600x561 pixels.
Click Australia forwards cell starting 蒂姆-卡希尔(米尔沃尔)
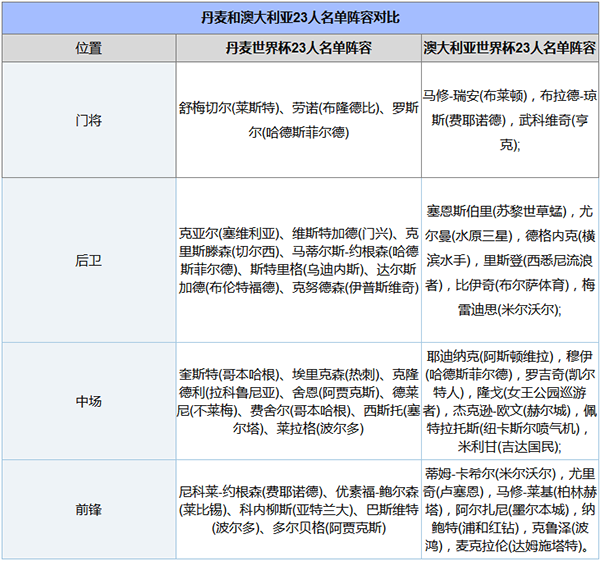(510, 509)
